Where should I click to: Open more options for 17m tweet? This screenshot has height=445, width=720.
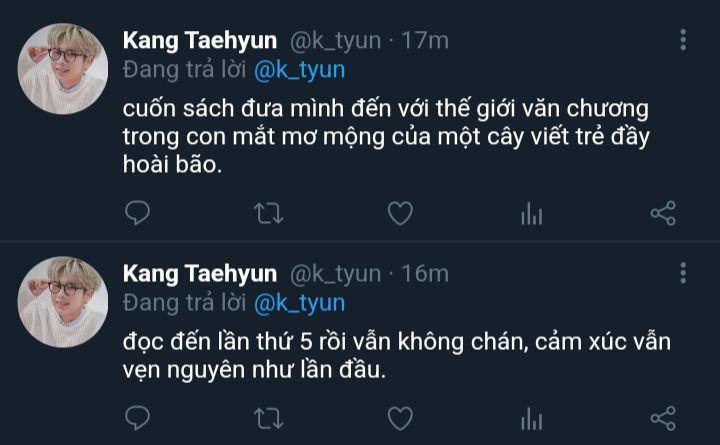pos(683,39)
